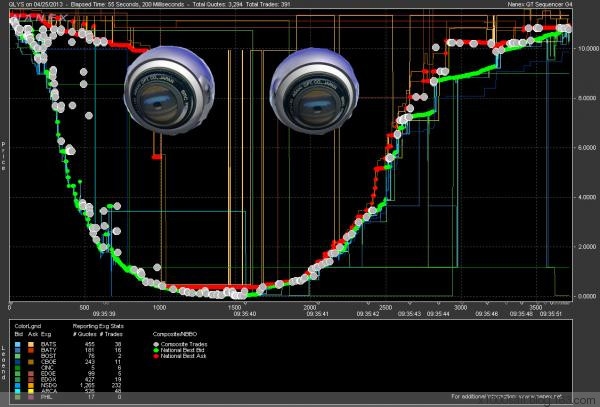
Task: Click the BATS ask color swatch
Action: (x=31, y=344)
